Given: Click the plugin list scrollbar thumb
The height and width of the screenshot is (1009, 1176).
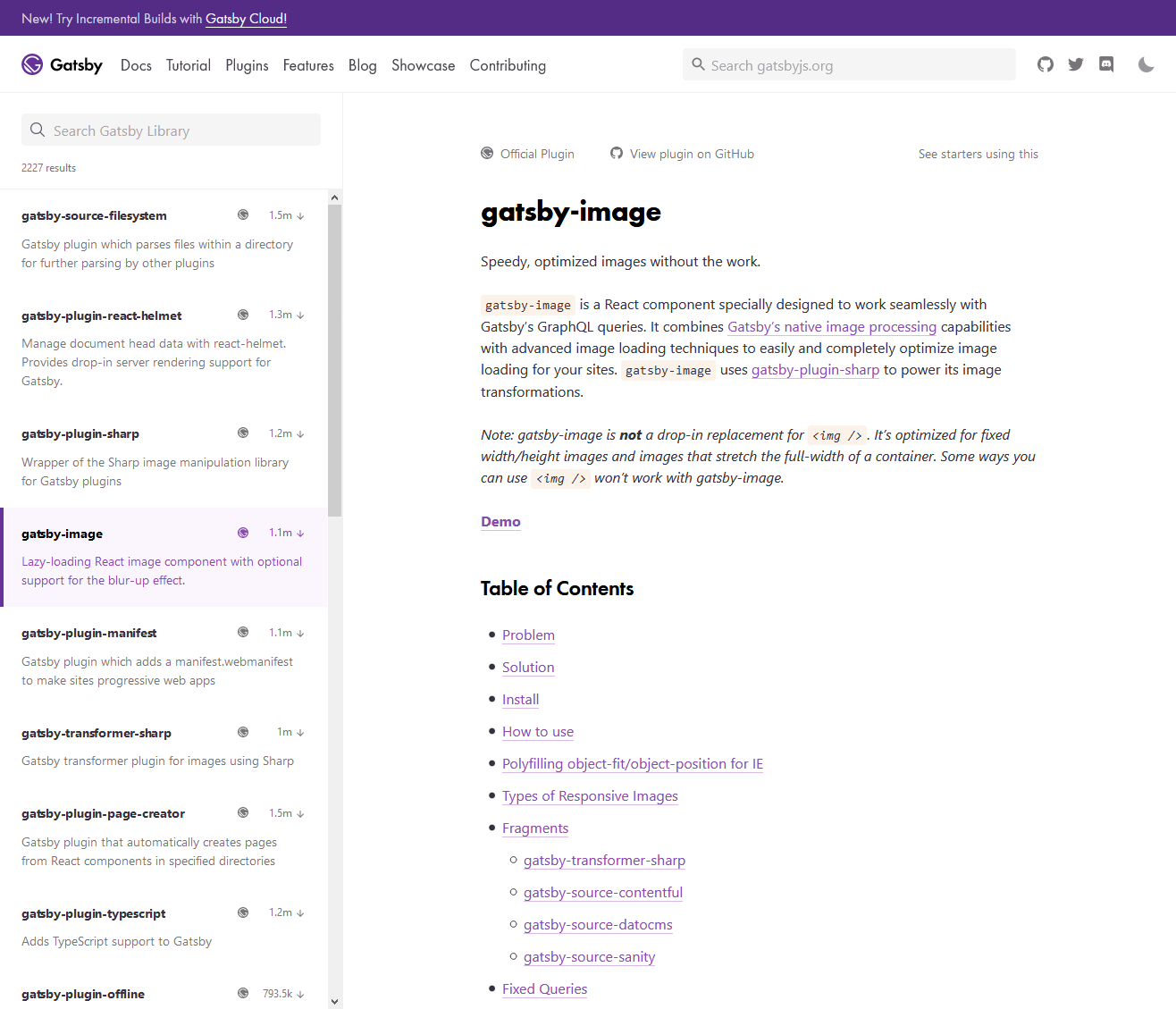Looking at the screenshot, I should tap(335, 361).
